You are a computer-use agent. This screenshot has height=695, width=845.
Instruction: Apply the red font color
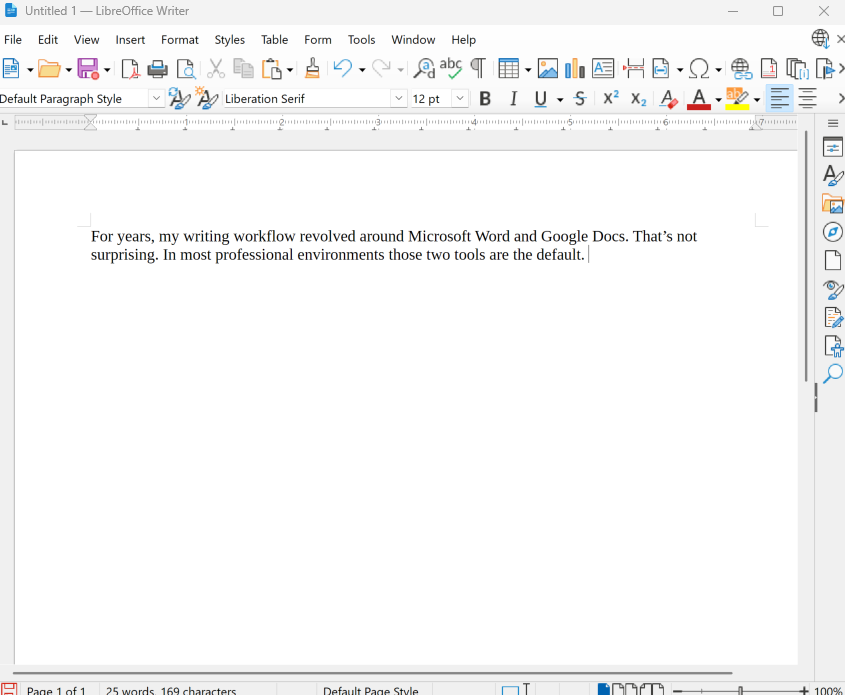tap(699, 99)
